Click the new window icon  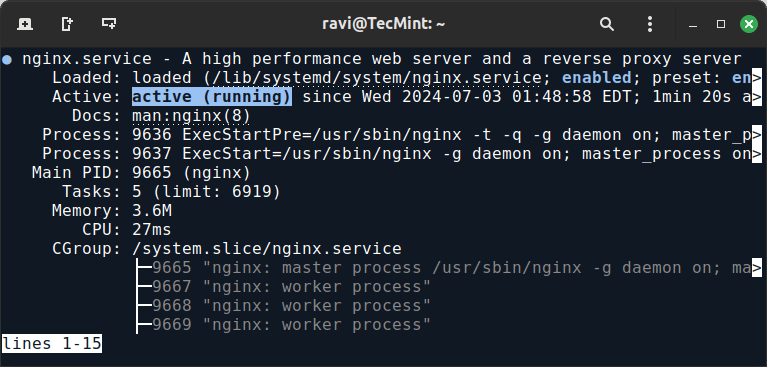pos(67,23)
